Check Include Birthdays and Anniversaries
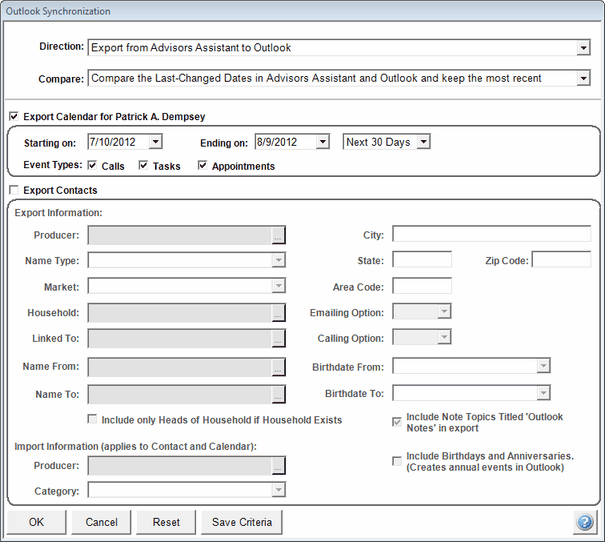 [397, 461]
